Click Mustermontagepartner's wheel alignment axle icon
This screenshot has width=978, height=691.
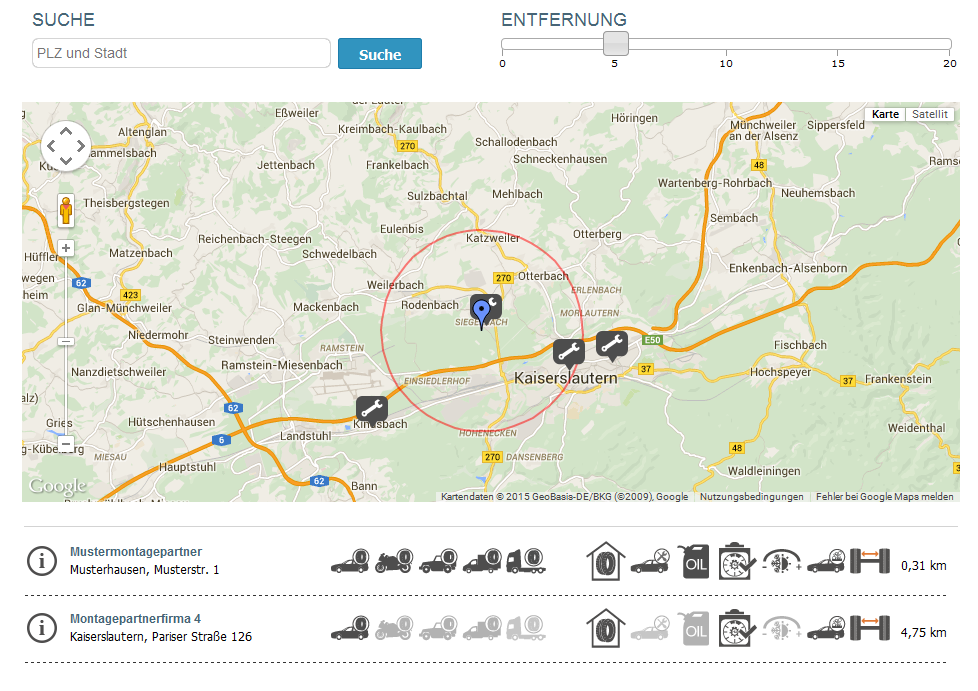point(869,562)
